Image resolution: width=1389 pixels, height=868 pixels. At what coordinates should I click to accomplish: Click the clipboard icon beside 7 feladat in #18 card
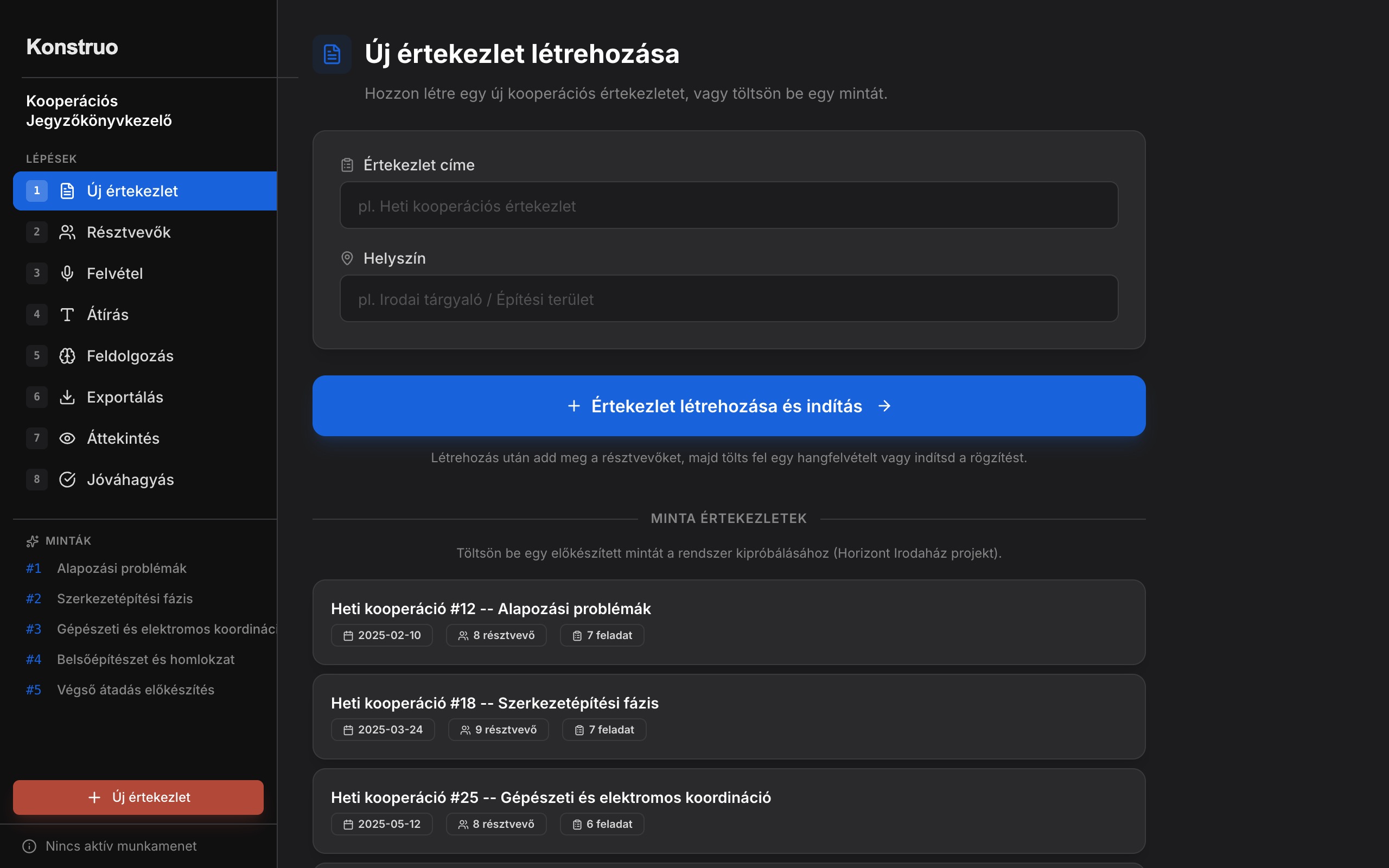[579, 730]
